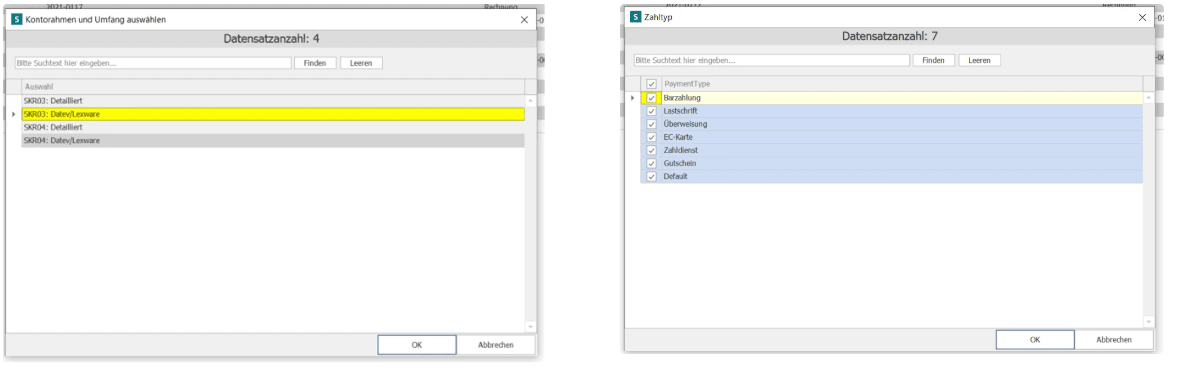Click the search field in Kontorahmen dialog
The image size is (1183, 379).
153,63
